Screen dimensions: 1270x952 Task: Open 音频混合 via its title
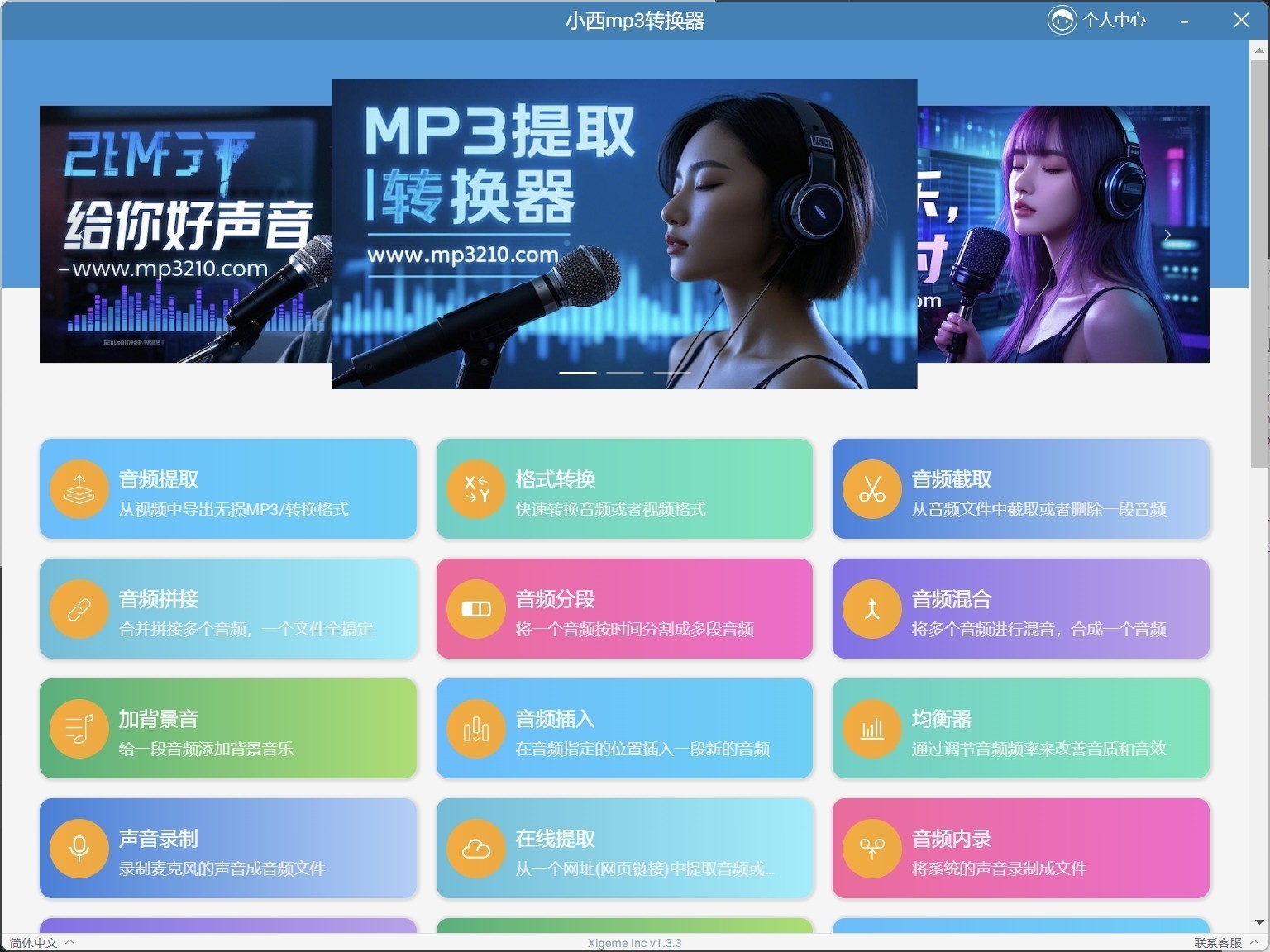tap(952, 599)
